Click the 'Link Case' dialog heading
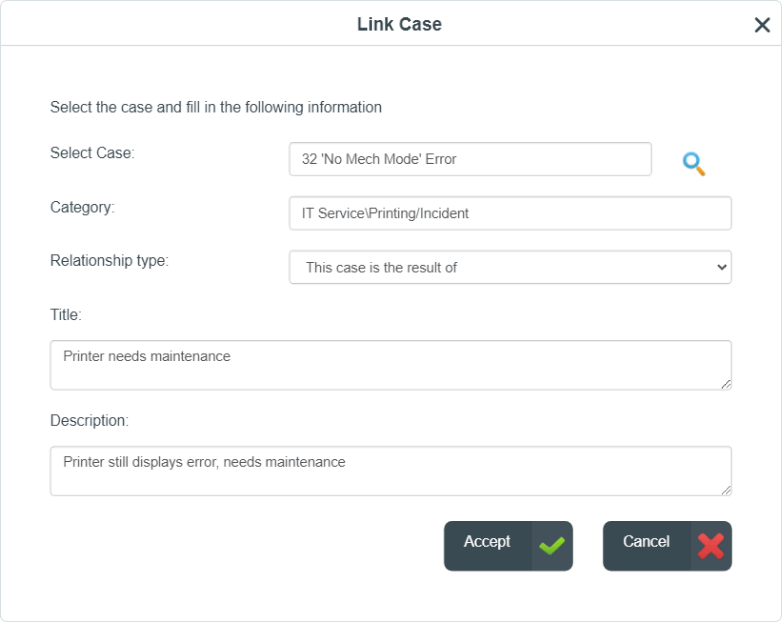Image resolution: width=782 pixels, height=622 pixels. click(x=399, y=24)
